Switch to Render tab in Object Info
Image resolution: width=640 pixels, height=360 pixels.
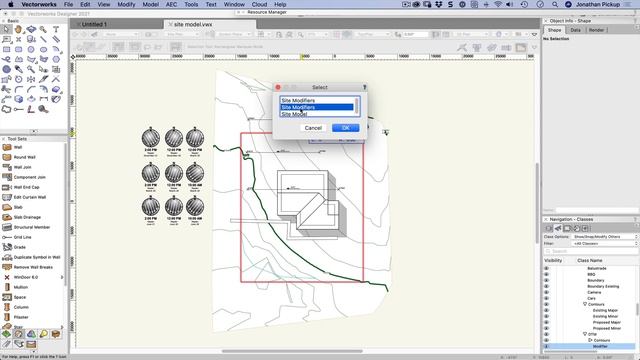(596, 30)
